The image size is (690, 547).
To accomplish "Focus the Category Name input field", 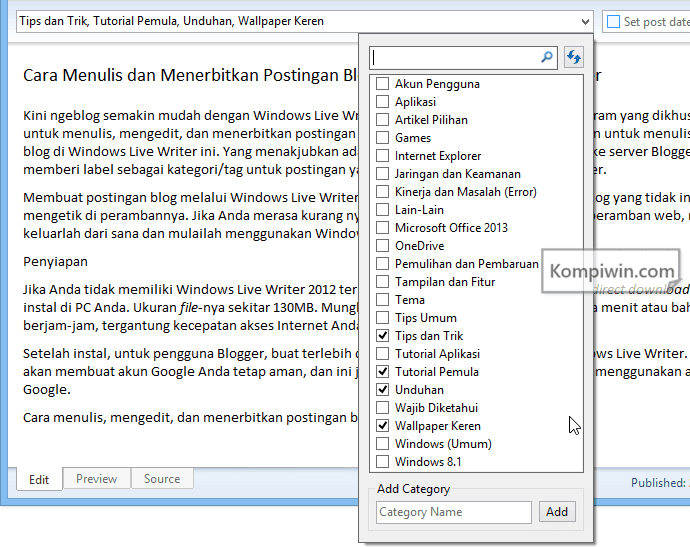I will click(454, 512).
